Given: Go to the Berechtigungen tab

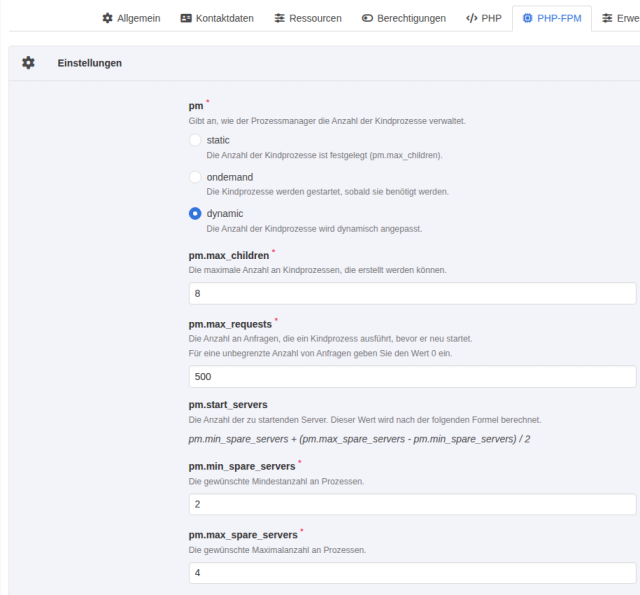Looking at the screenshot, I should point(404,18).
